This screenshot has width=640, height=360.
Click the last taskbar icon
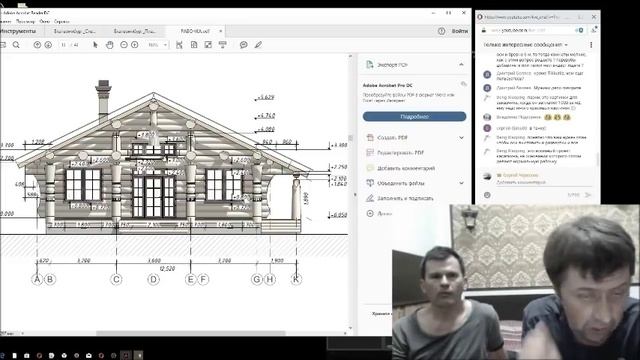click(x=139, y=356)
